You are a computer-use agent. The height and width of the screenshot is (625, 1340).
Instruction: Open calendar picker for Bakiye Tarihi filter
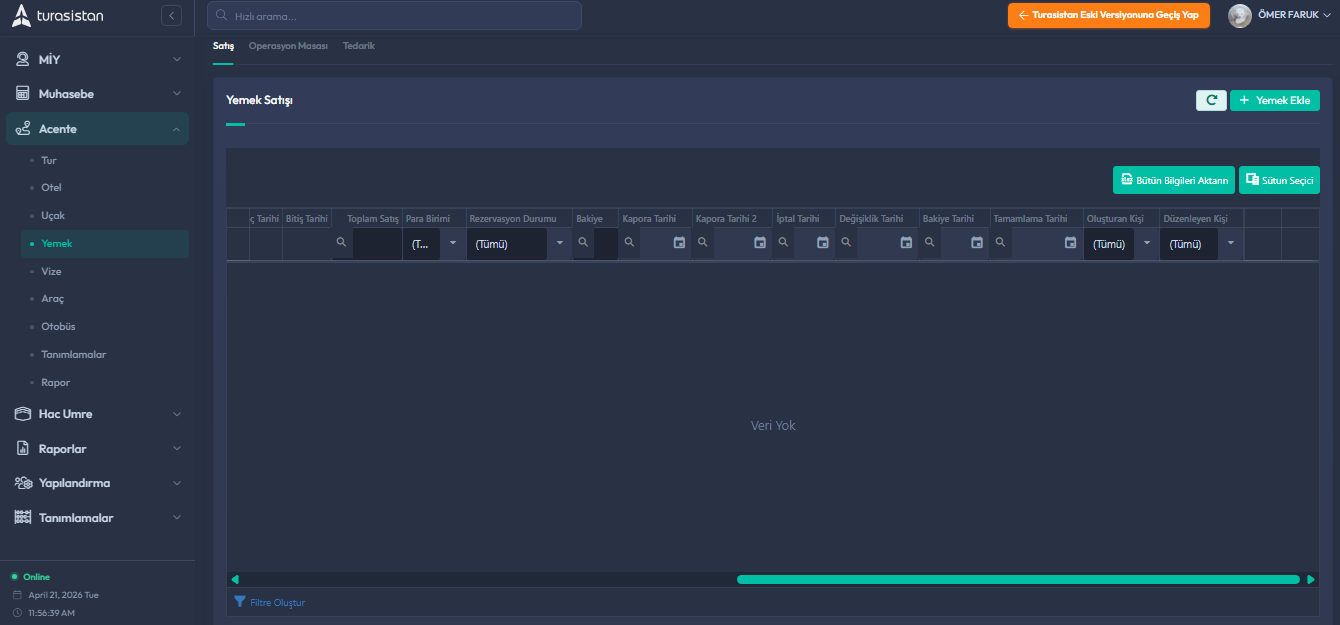(x=977, y=242)
